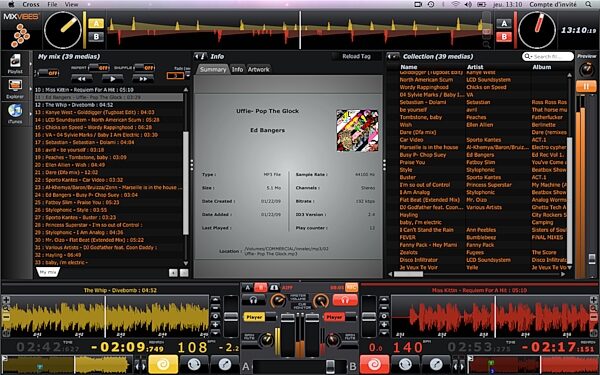Click deck B loop arrows button
Screen dimensions: 600x375
[405, 364]
